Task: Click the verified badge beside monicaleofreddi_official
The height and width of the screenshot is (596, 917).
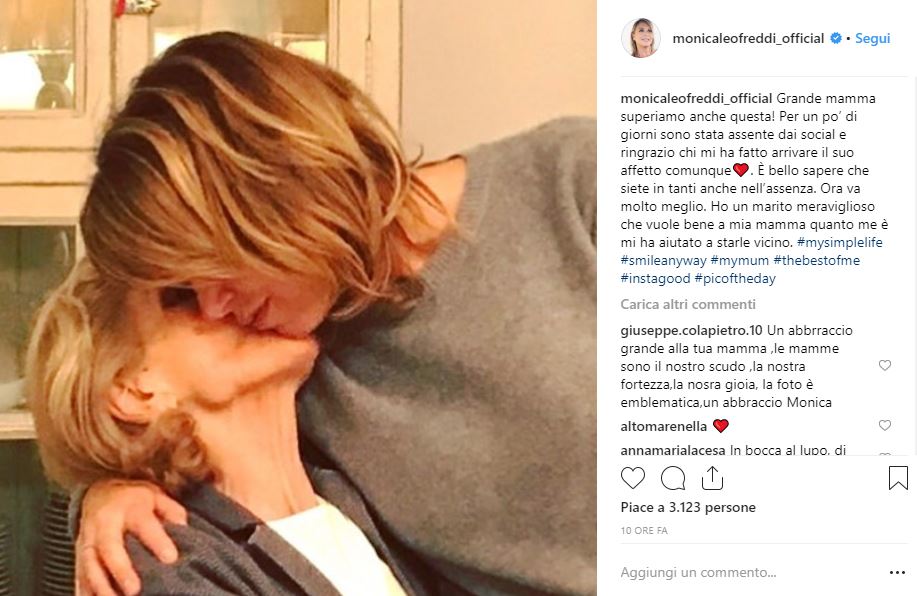Action: click(x=836, y=38)
